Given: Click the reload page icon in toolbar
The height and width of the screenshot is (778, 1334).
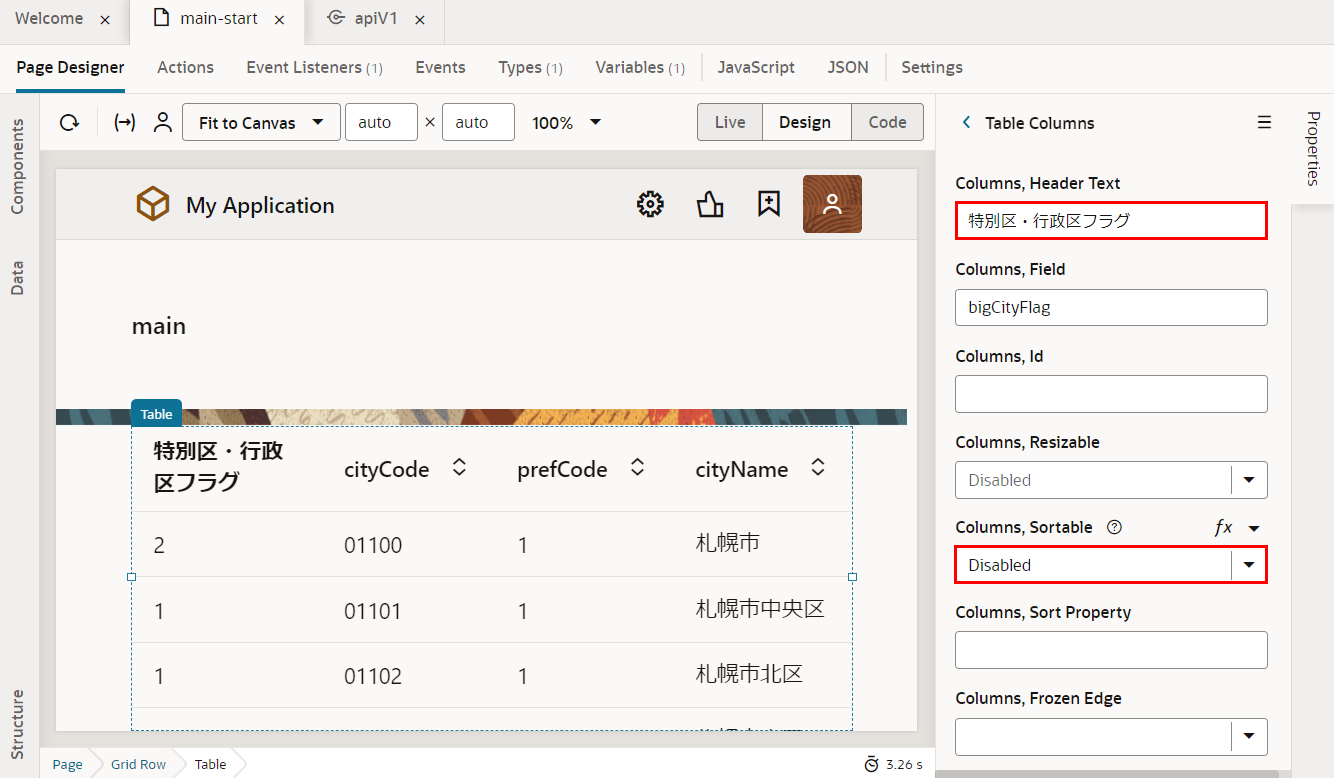Looking at the screenshot, I should pos(69,123).
